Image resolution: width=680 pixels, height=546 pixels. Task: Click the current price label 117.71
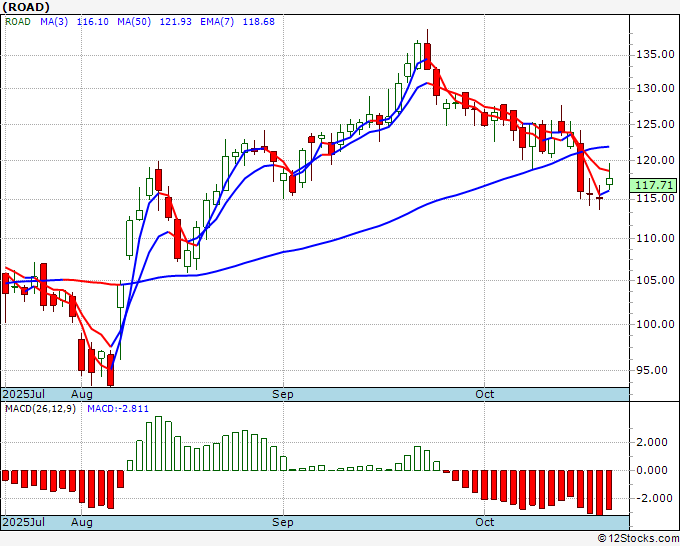pos(653,186)
